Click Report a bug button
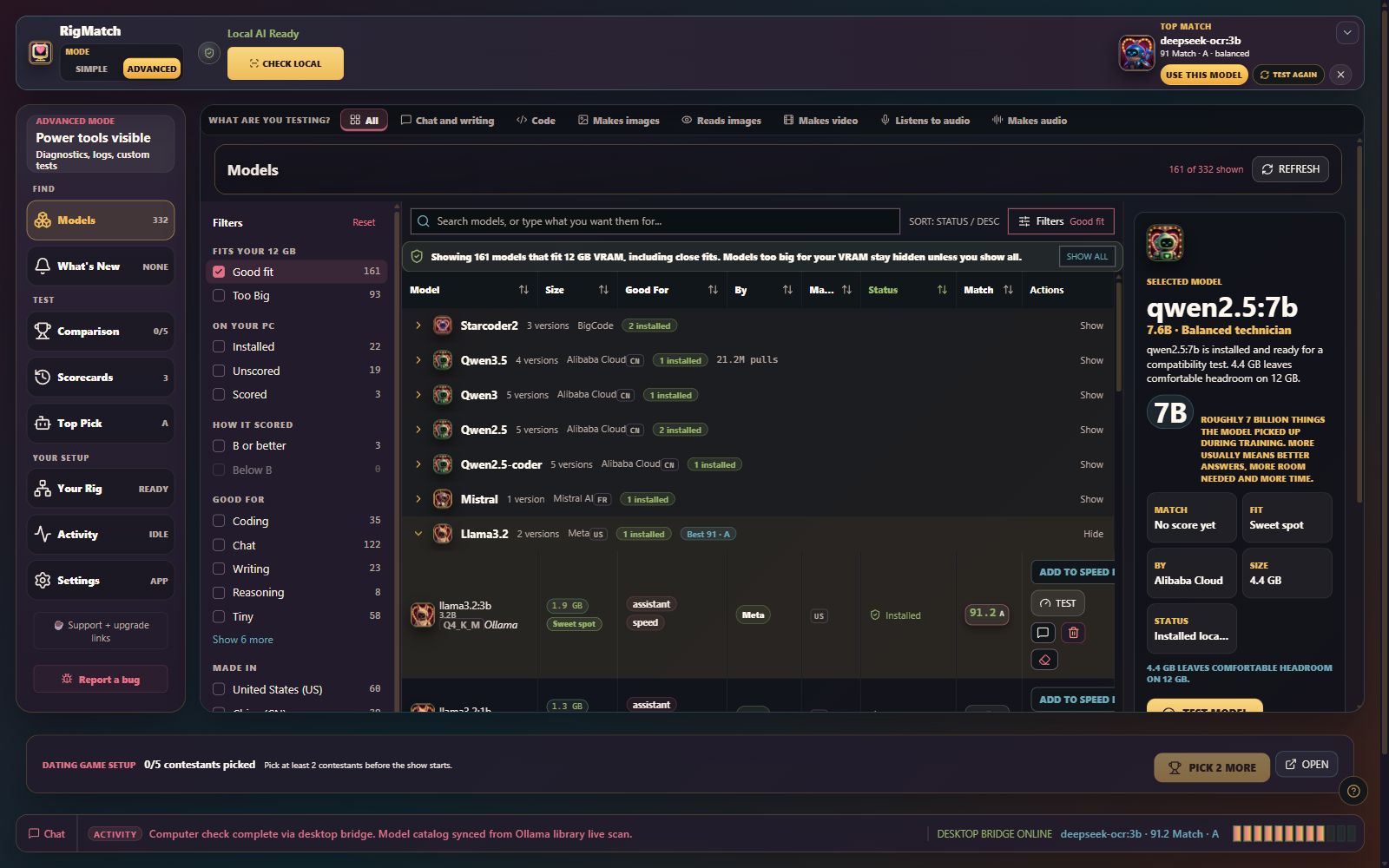1389x868 pixels. coord(101,680)
